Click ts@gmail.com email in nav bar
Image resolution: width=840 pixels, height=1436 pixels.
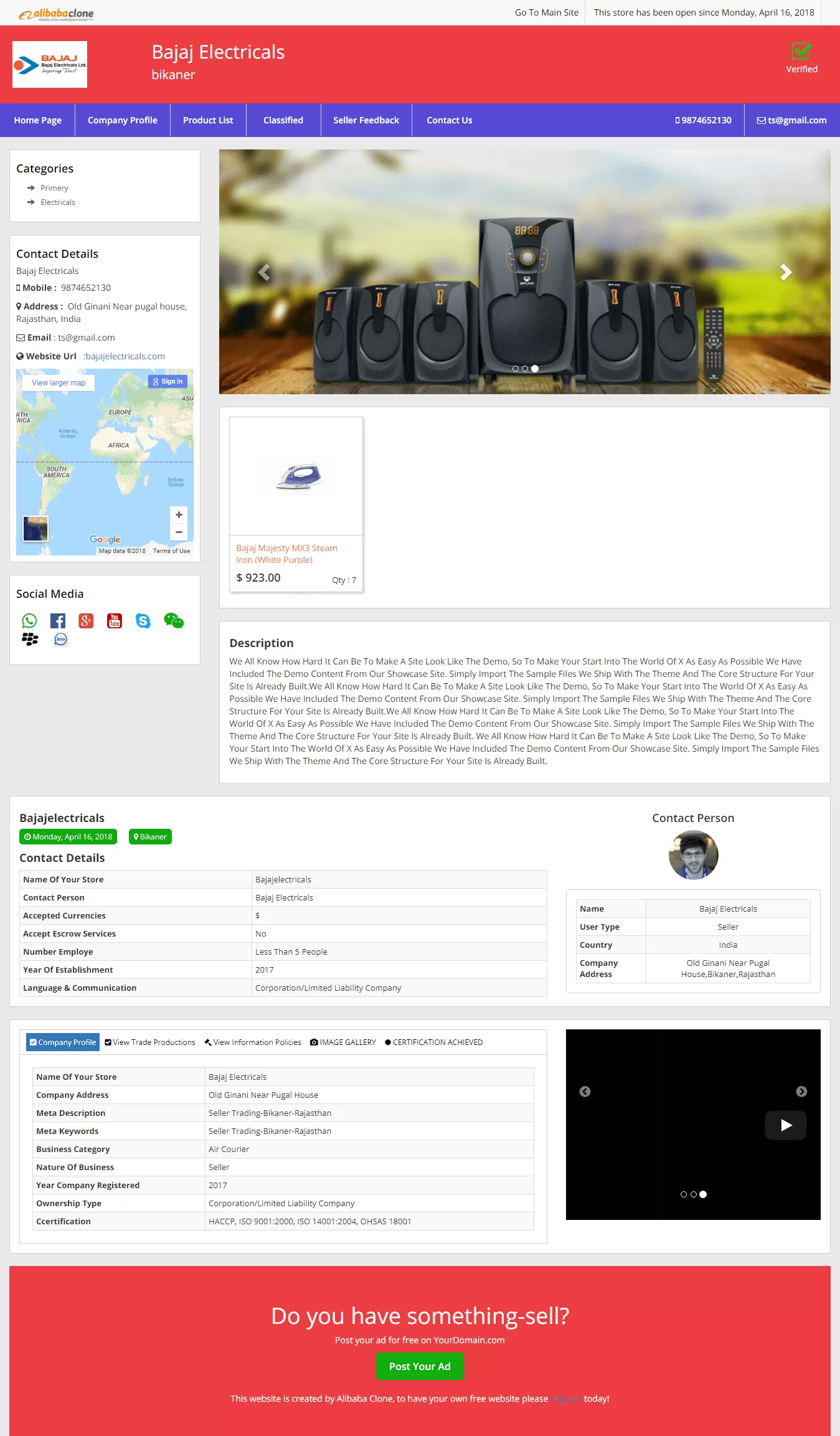point(791,120)
